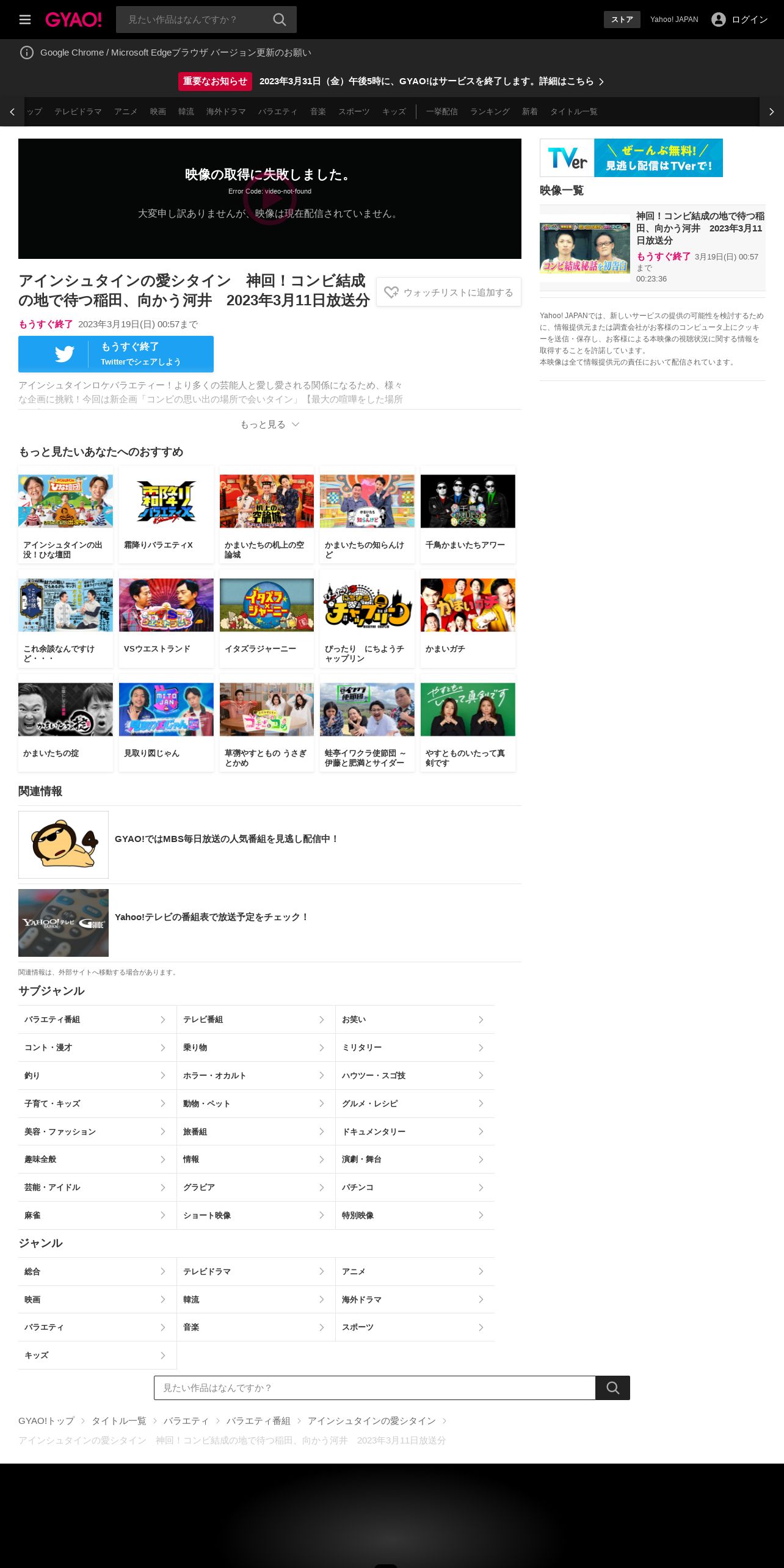
Task: Open 霜降りバラエティX recommendation
Action: pos(166,515)
